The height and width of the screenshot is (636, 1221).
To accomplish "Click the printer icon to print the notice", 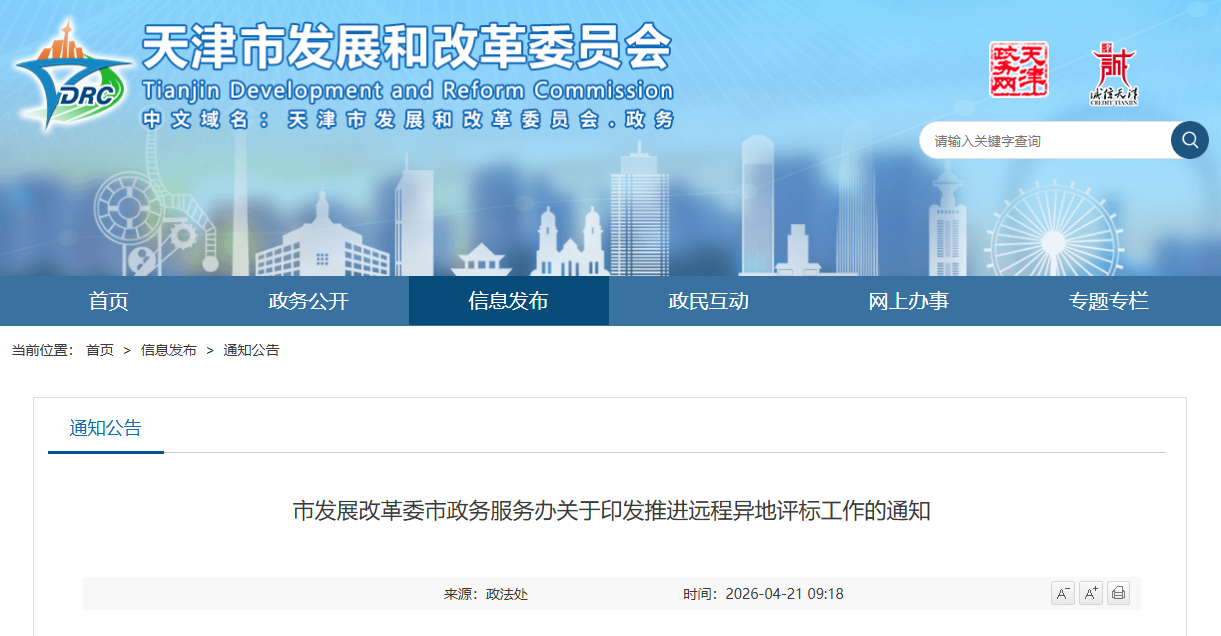I will click(1118, 593).
